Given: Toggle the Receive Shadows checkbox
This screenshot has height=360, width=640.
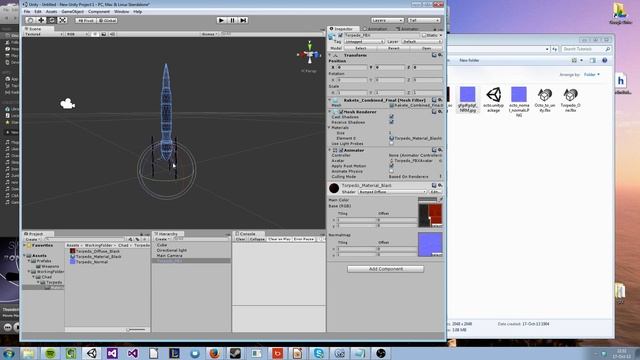Looking at the screenshot, I should (x=391, y=122).
